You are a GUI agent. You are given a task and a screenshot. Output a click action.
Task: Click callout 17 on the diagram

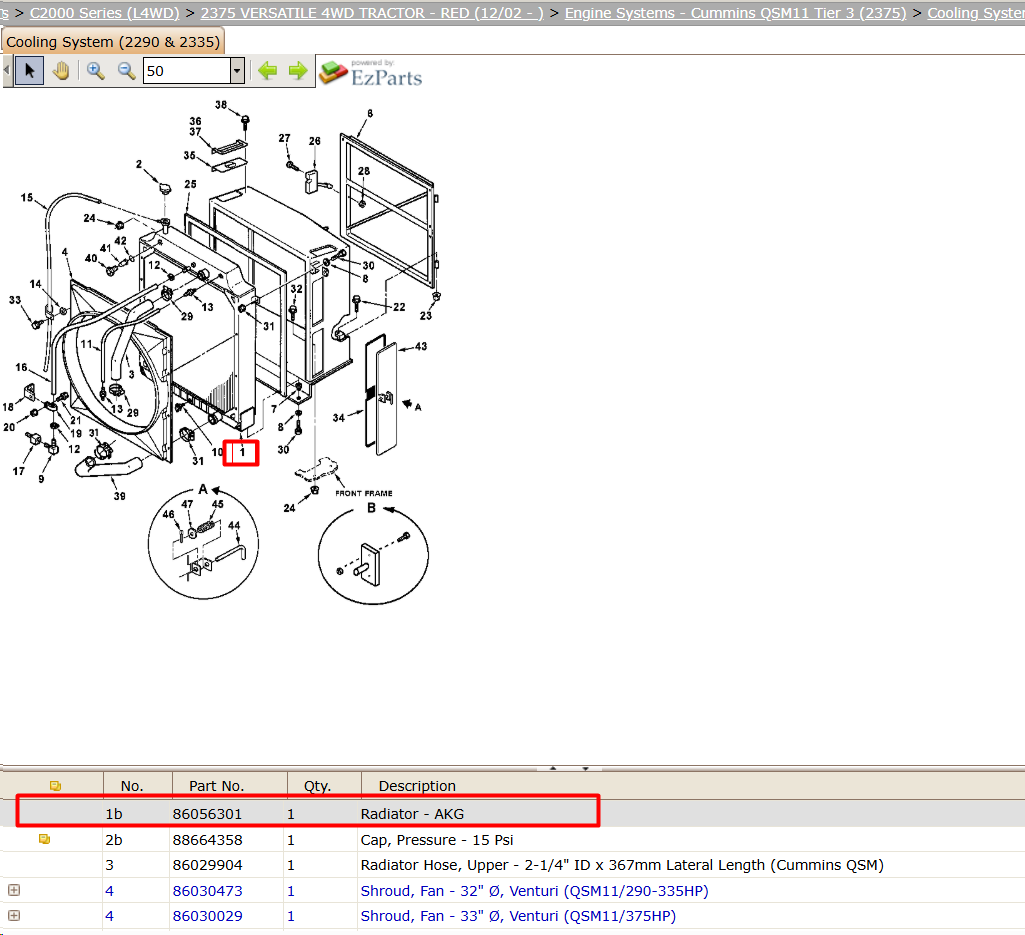pyautogui.click(x=18, y=471)
